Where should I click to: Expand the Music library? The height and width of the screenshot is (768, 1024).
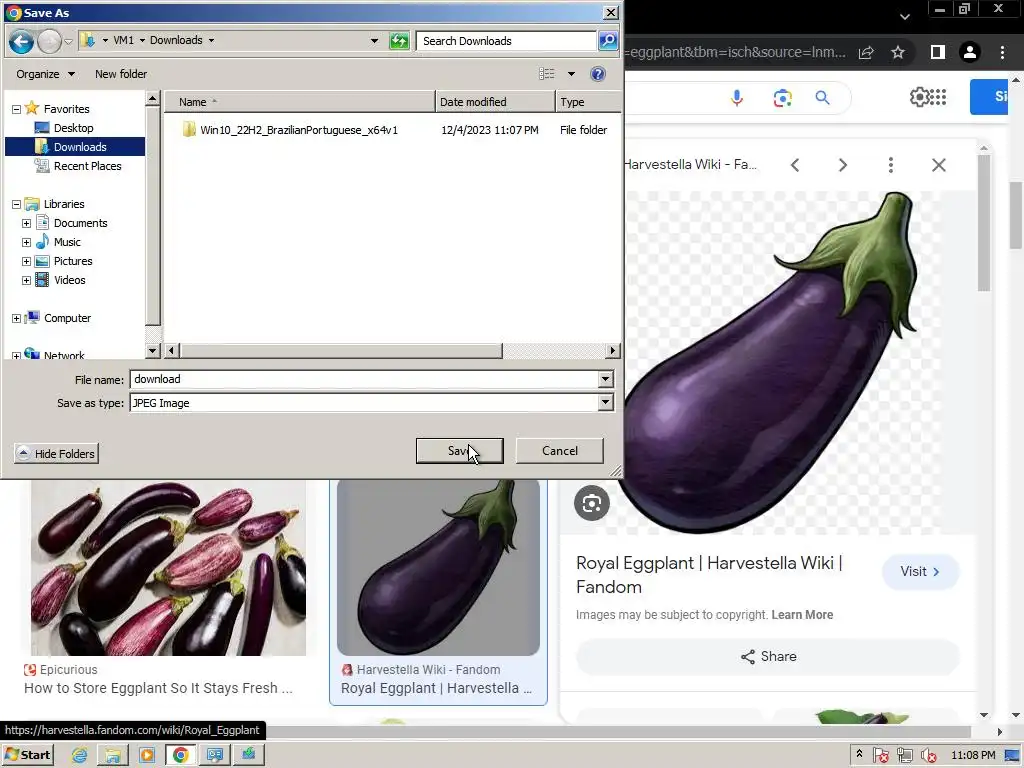26,242
